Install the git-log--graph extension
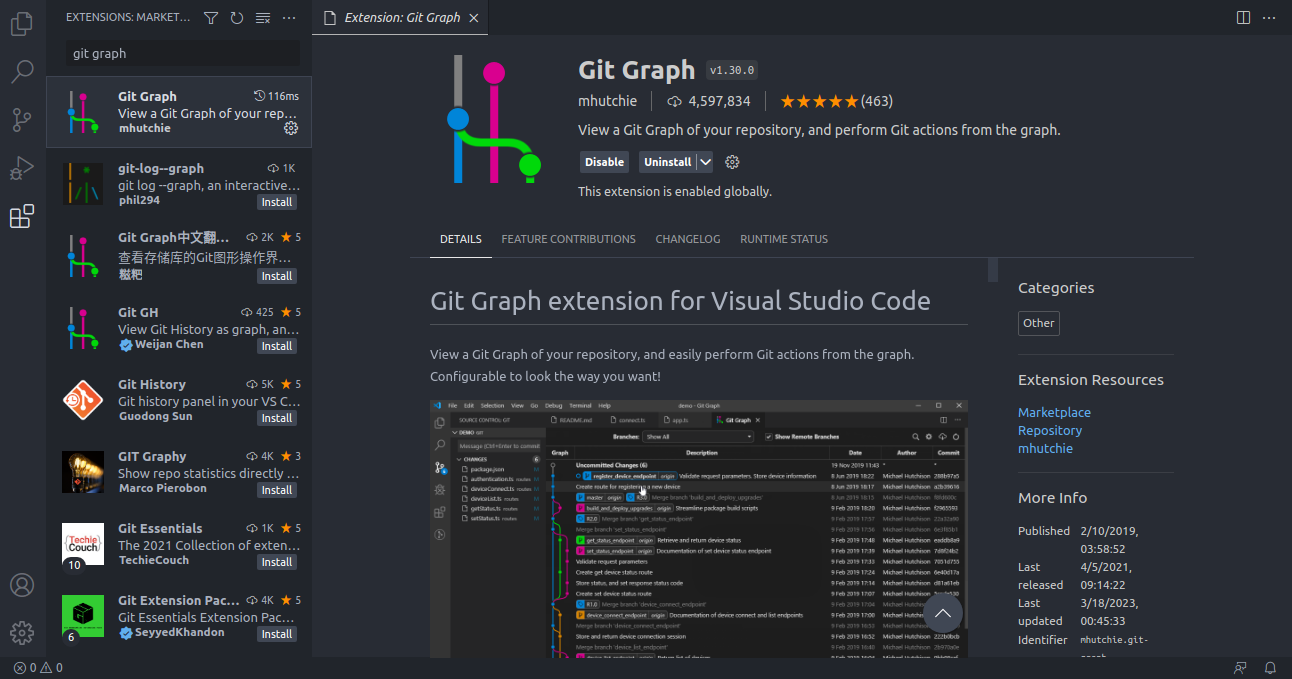This screenshot has height=679, width=1292. tap(277, 202)
